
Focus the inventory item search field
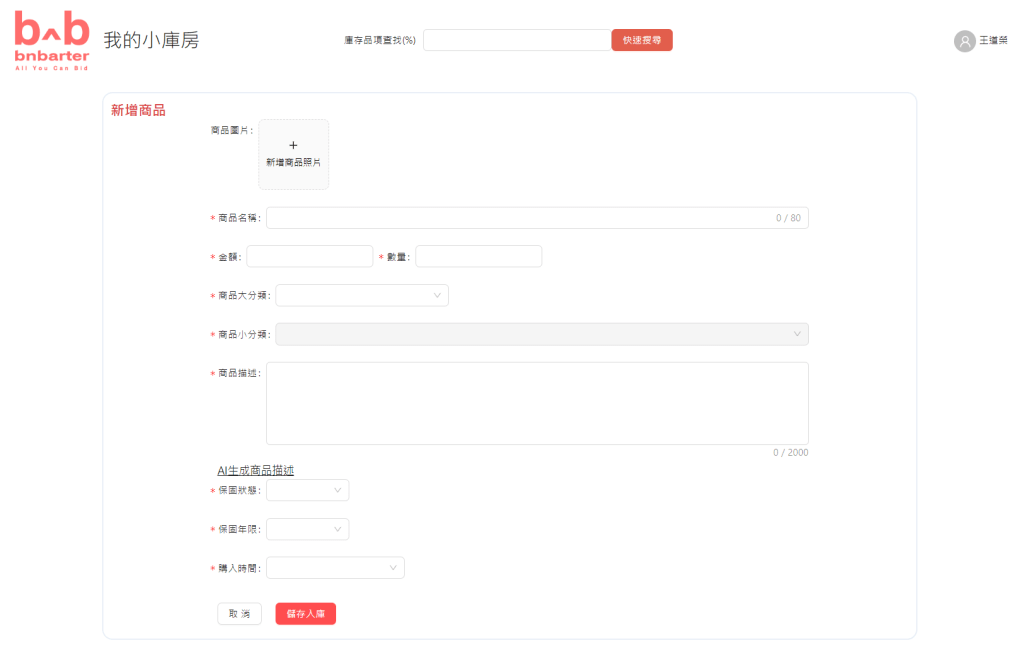(x=516, y=40)
